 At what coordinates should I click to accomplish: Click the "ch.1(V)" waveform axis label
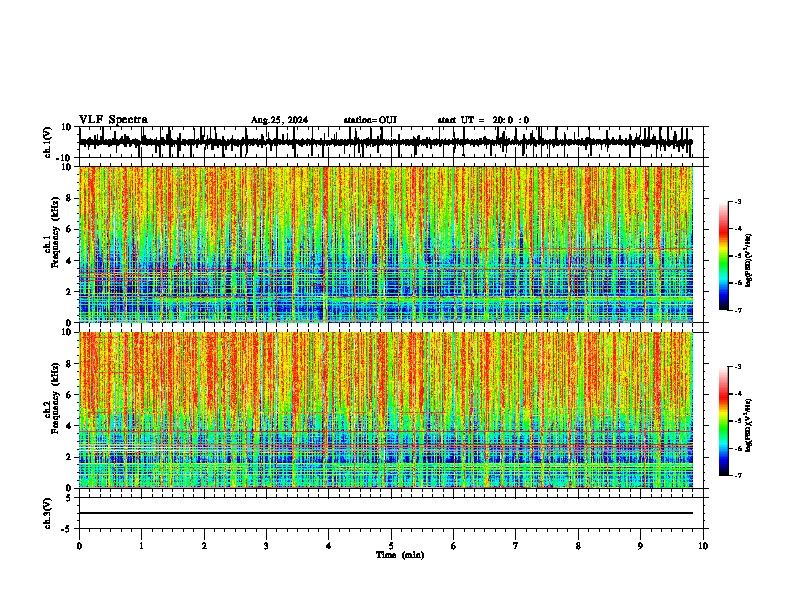(48, 142)
